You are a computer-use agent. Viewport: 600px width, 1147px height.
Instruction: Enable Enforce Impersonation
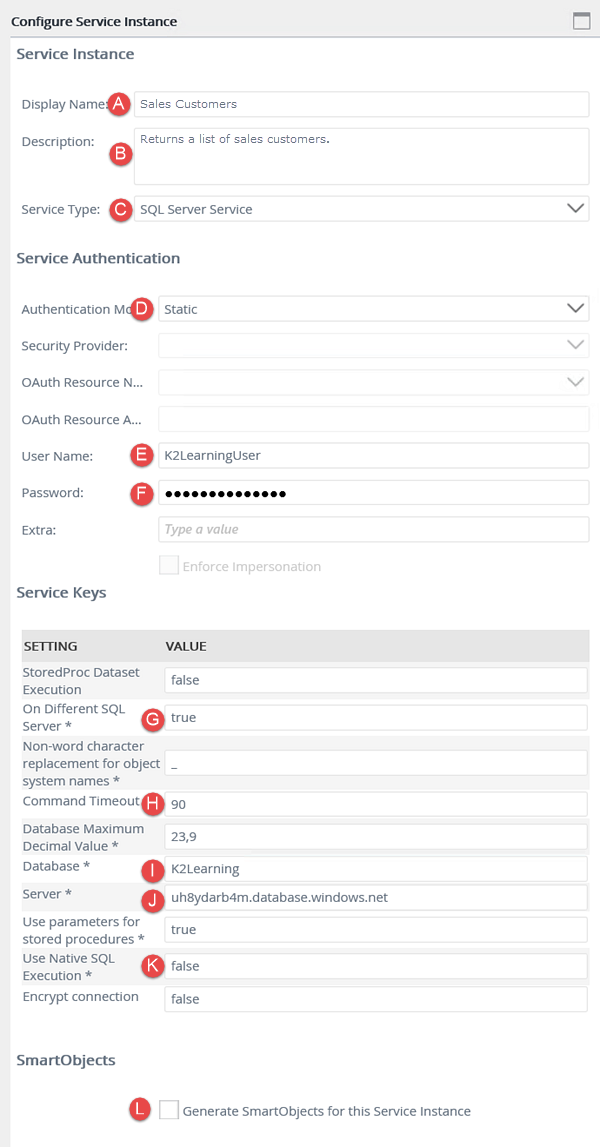[168, 564]
